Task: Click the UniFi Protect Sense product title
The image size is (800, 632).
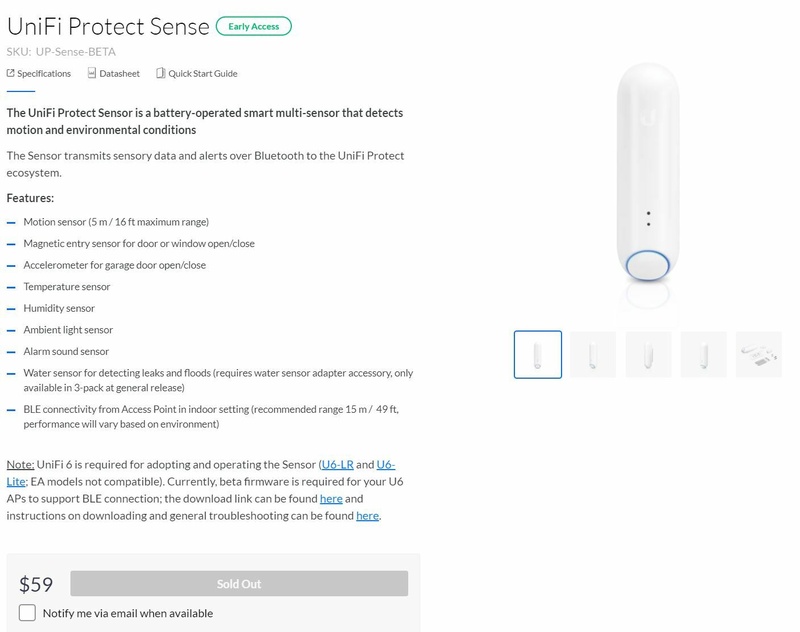Action: point(108,27)
